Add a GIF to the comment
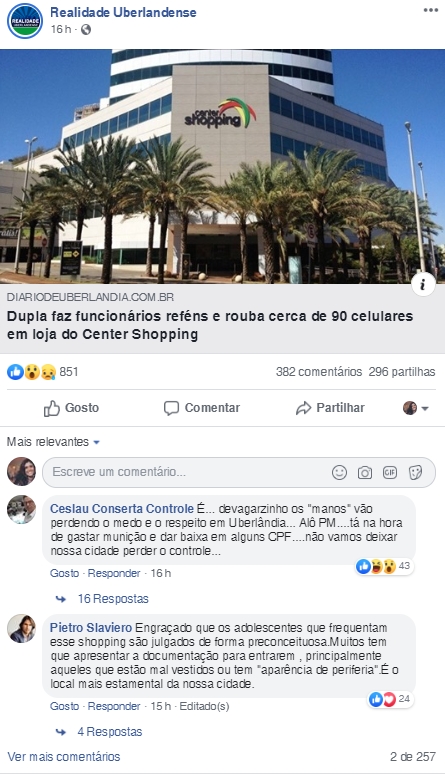This screenshot has width=445, height=774. (390, 472)
